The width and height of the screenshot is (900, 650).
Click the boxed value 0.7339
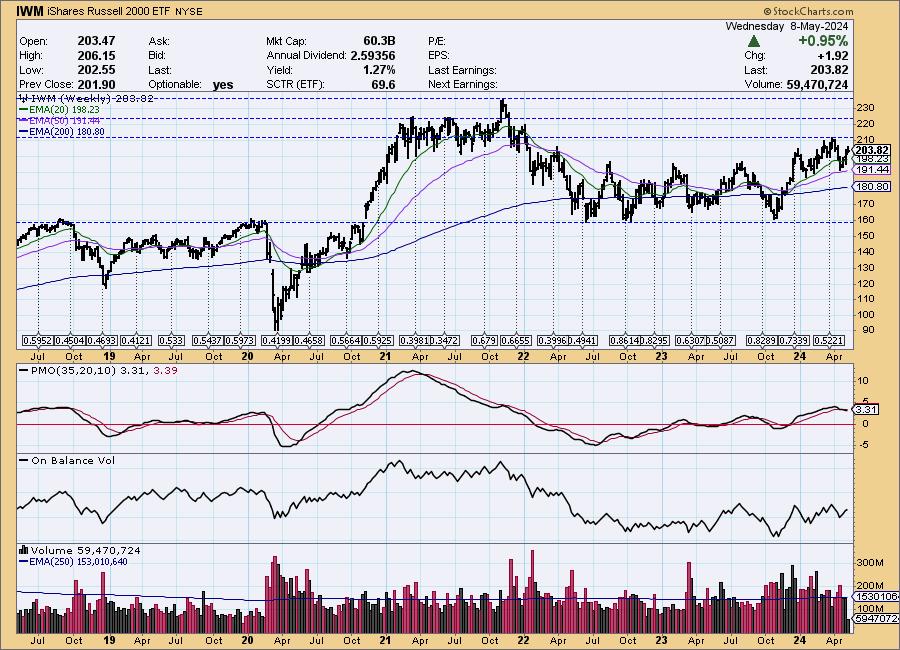tap(794, 341)
